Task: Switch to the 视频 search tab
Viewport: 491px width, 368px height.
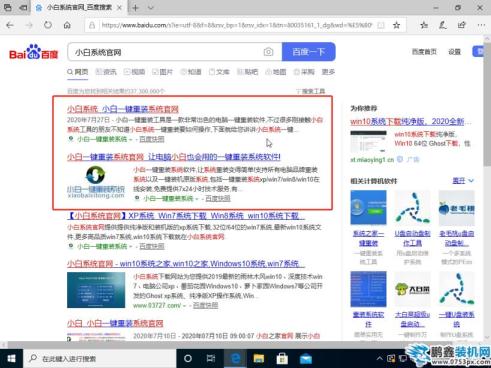Action: coord(134,72)
